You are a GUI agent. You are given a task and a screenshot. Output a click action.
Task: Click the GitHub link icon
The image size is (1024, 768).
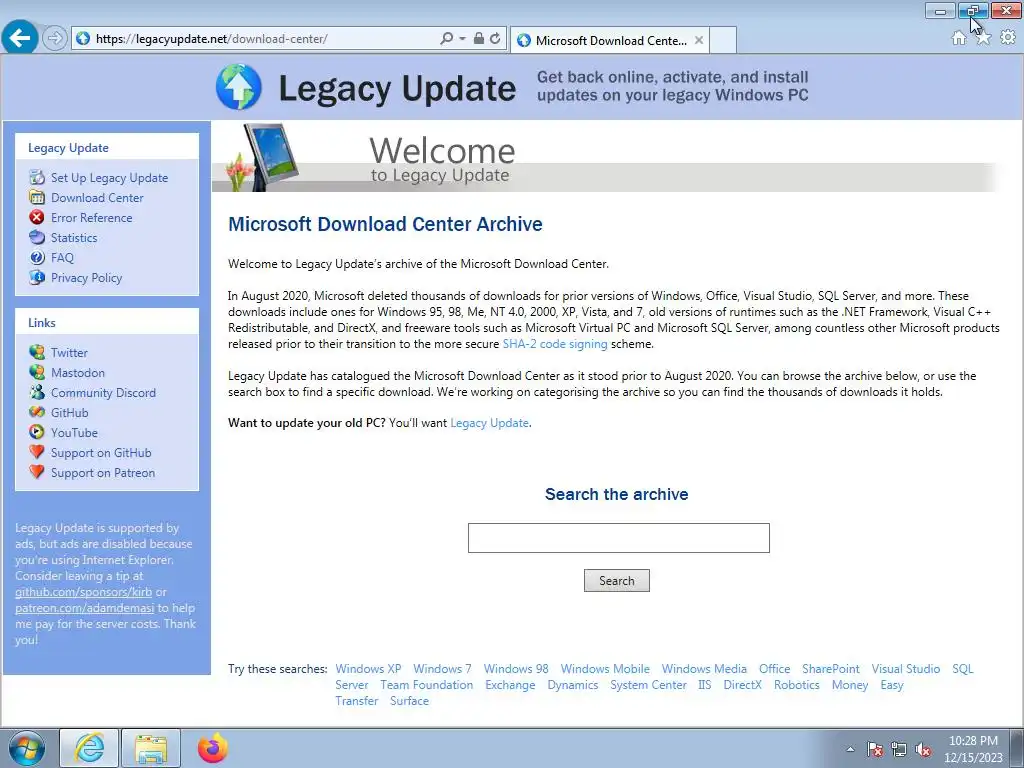pos(37,412)
